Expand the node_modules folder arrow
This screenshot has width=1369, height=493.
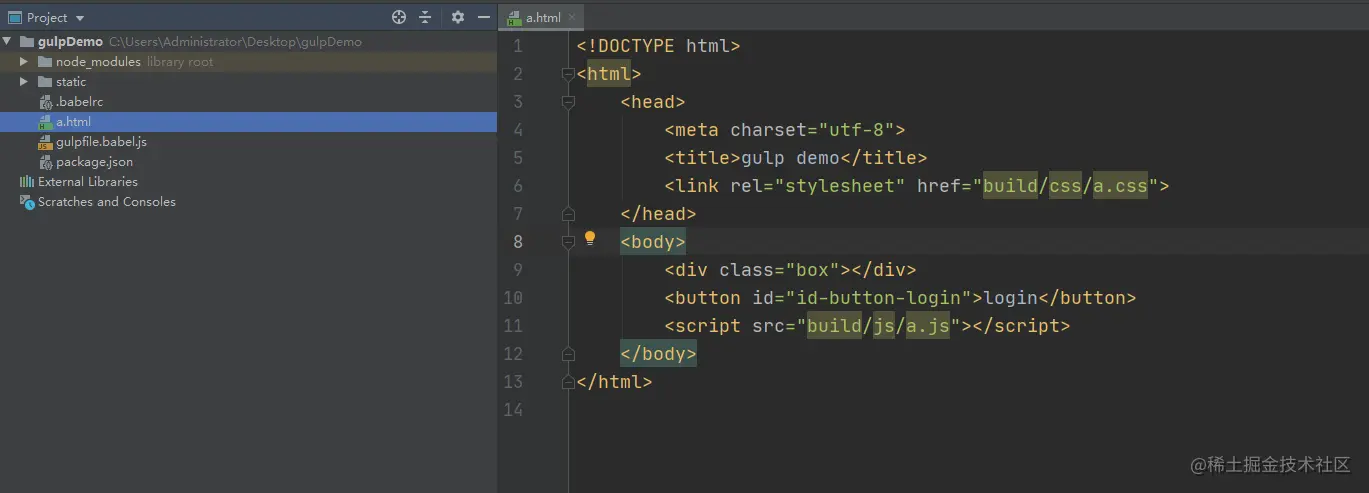[24, 62]
